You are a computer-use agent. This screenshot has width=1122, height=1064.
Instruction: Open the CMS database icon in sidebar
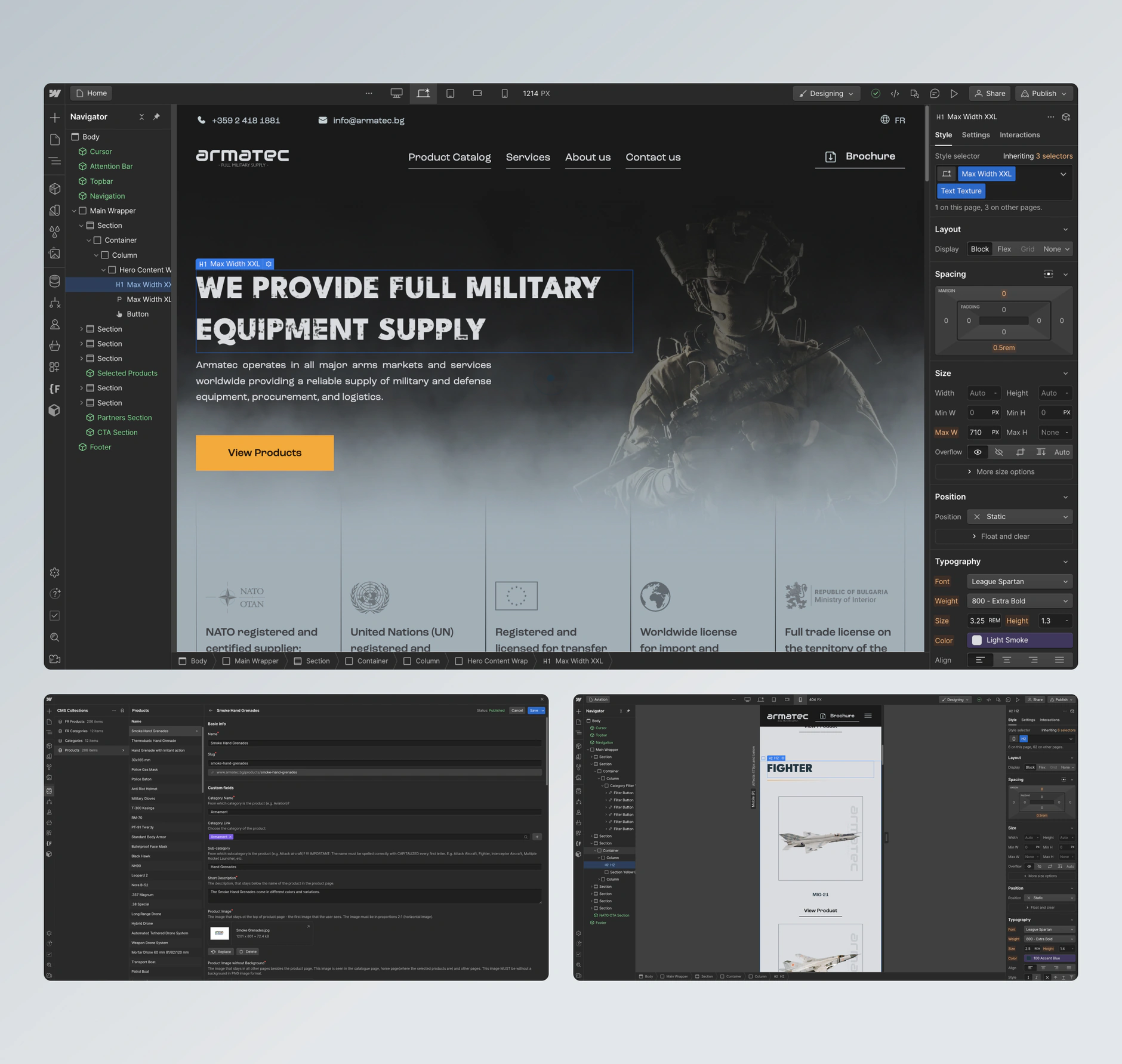[54, 281]
